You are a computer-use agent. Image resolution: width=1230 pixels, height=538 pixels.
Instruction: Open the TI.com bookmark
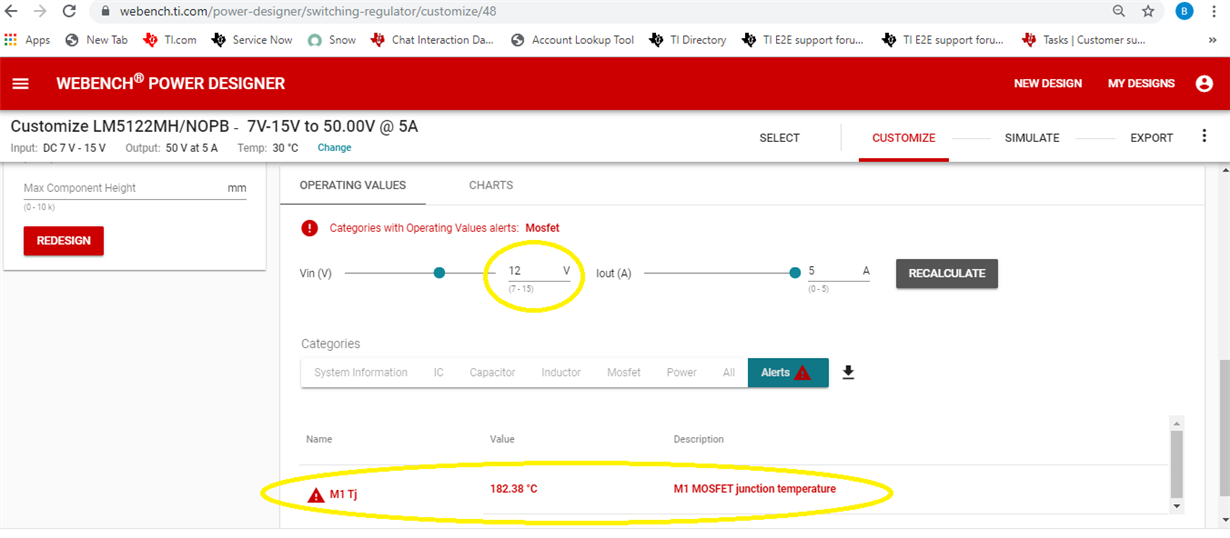click(170, 40)
